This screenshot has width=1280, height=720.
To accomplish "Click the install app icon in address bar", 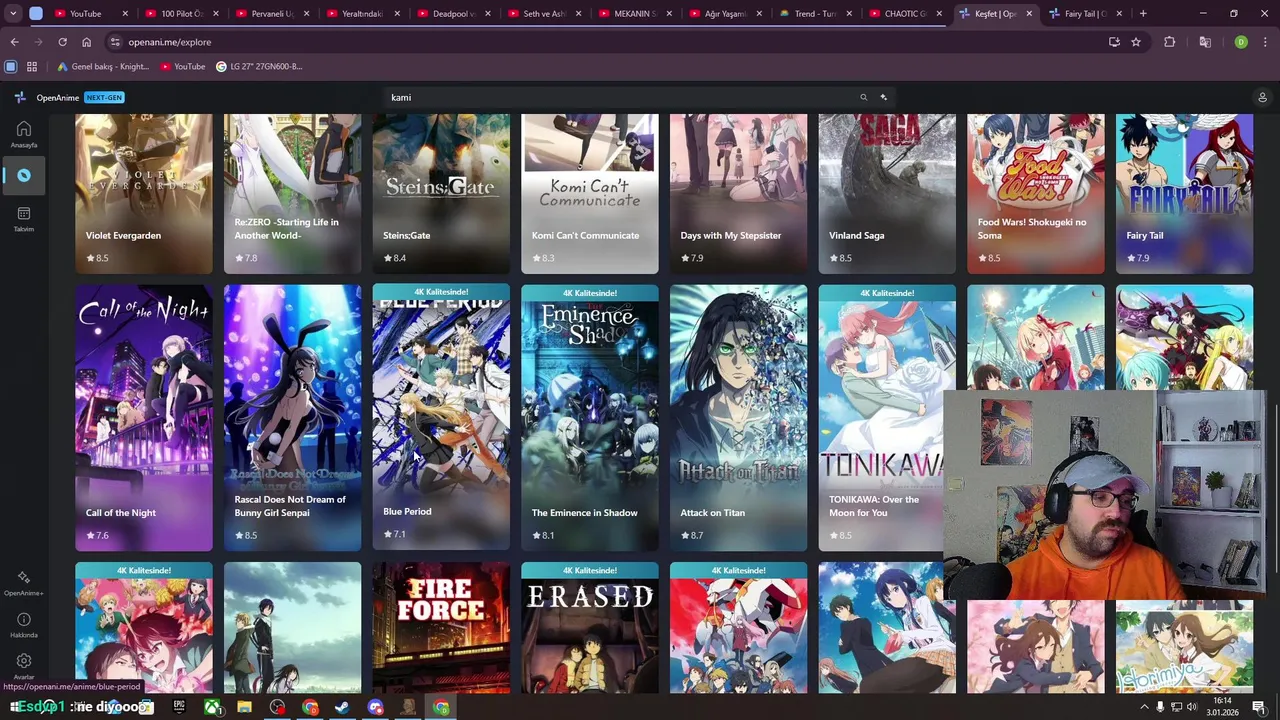I will (1114, 42).
